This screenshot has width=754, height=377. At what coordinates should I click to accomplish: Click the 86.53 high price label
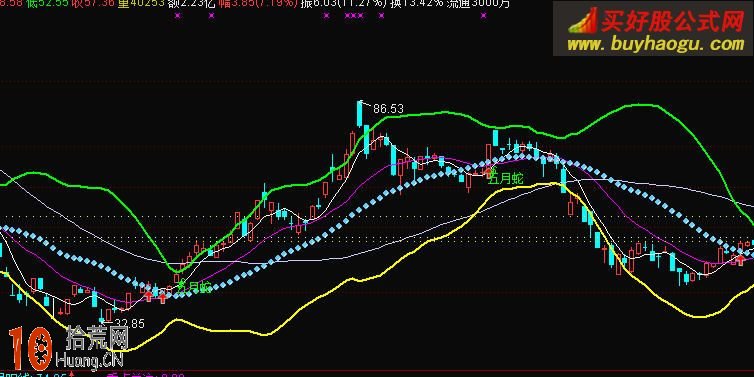click(388, 109)
